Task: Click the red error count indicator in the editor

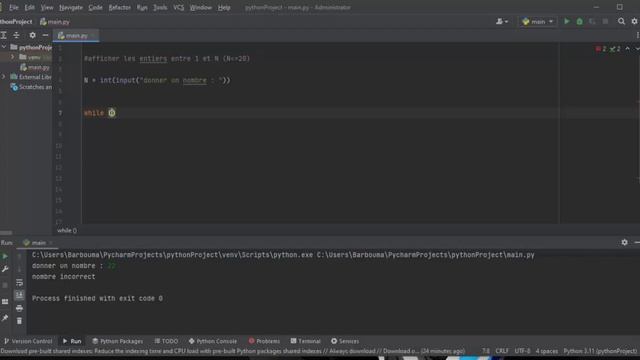Action: [x=601, y=49]
